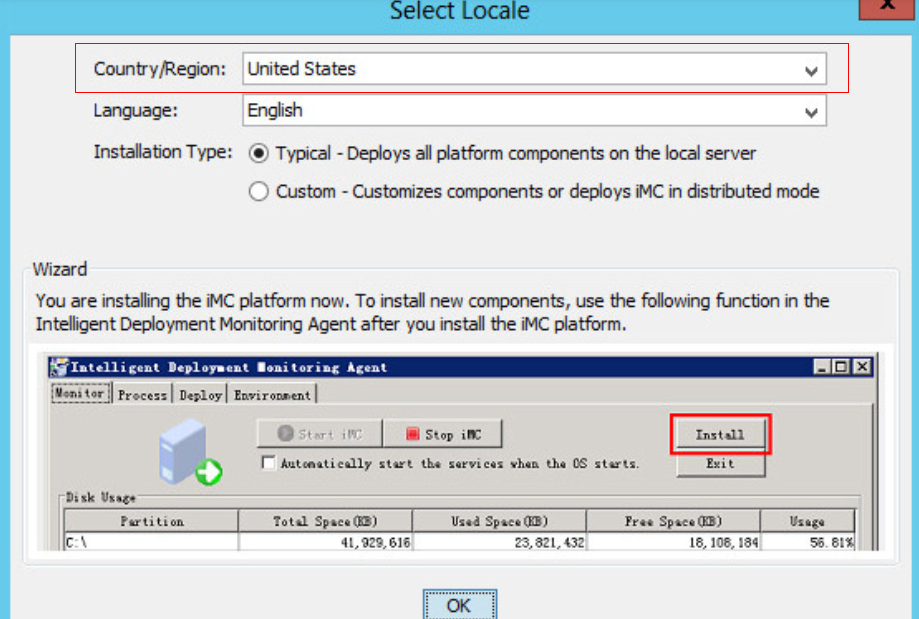This screenshot has width=919, height=619.
Task: Click the Intelligent Deployment Monitoring Agent title icon
Action: coord(58,367)
